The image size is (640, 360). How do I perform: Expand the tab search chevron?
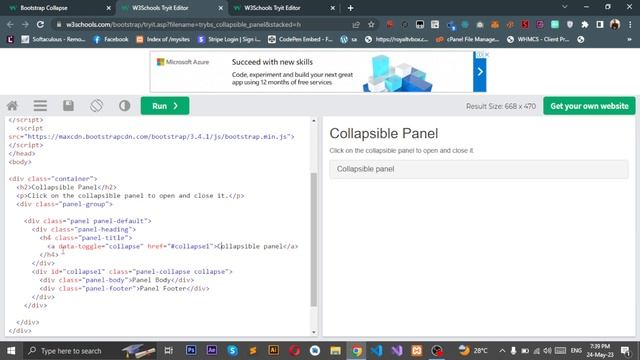(x=564, y=7)
